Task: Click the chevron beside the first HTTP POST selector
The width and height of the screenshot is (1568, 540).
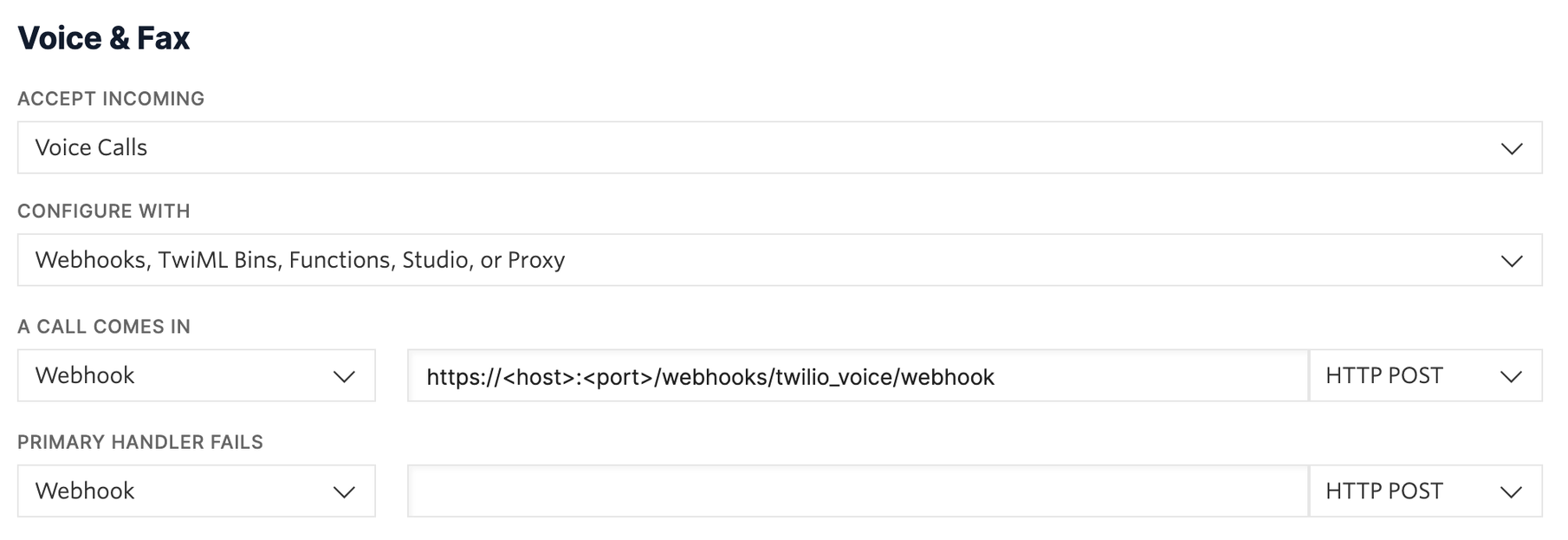Action: click(x=1511, y=376)
